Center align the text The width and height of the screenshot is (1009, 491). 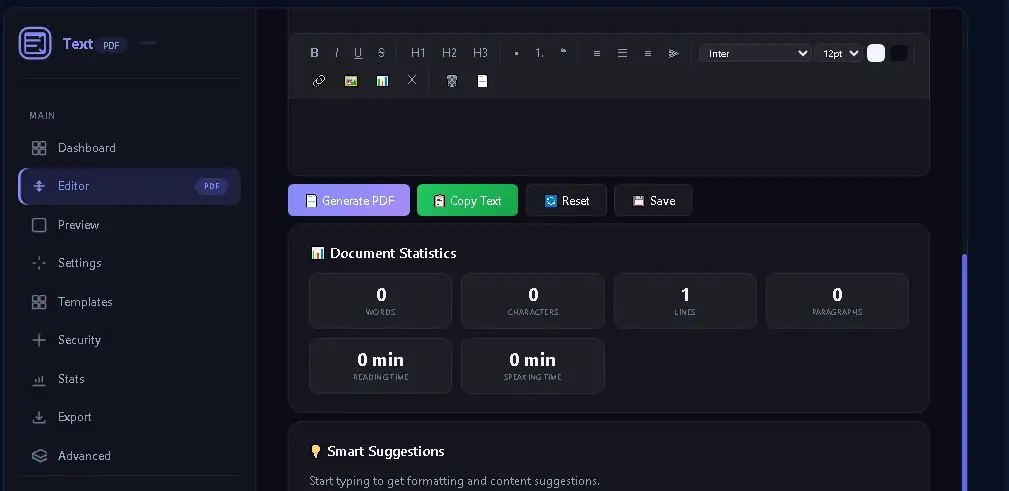[x=622, y=53]
